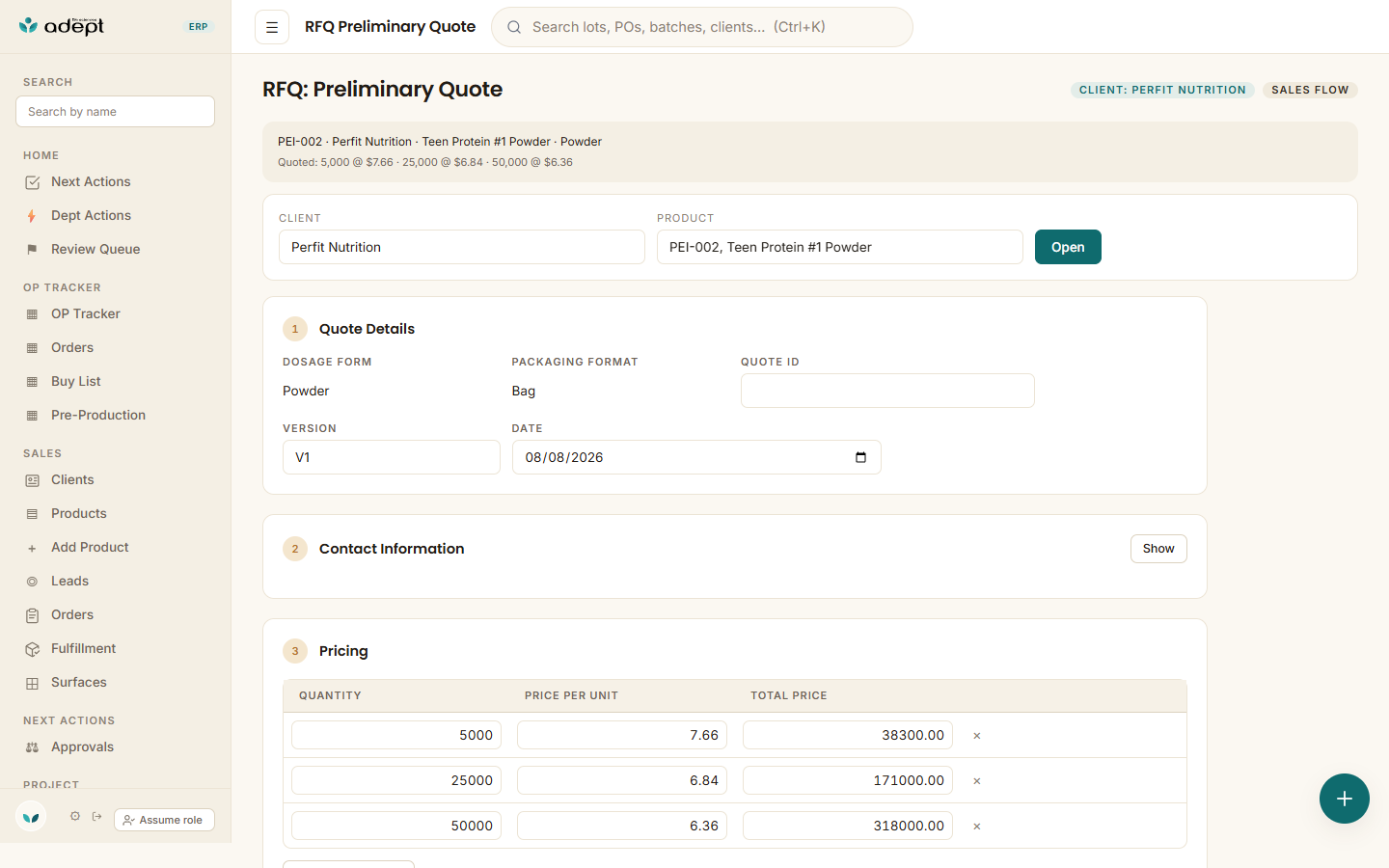Show the Contact Information section
The image size is (1389, 868).
click(1158, 549)
